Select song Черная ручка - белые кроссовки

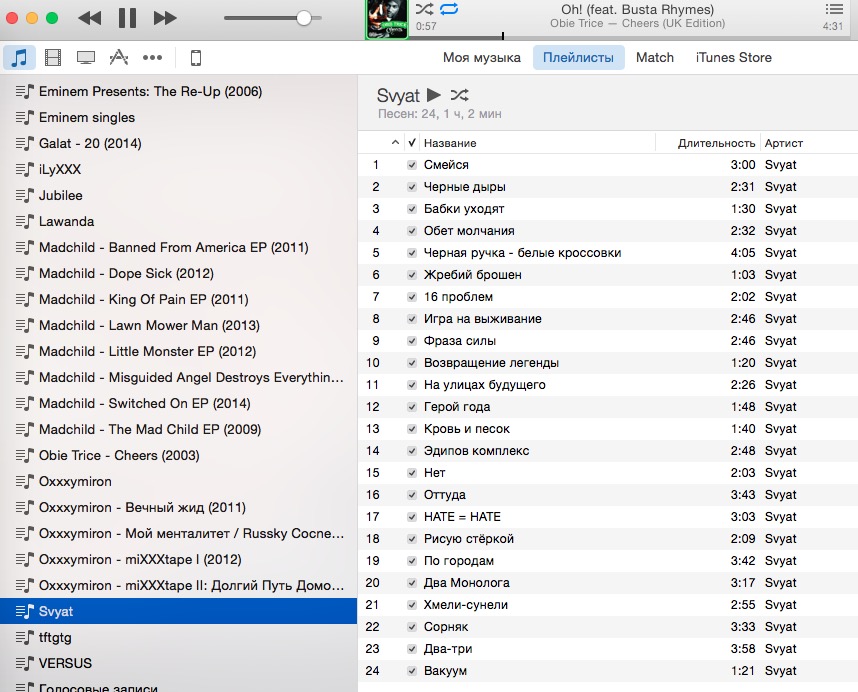[x=608, y=253]
